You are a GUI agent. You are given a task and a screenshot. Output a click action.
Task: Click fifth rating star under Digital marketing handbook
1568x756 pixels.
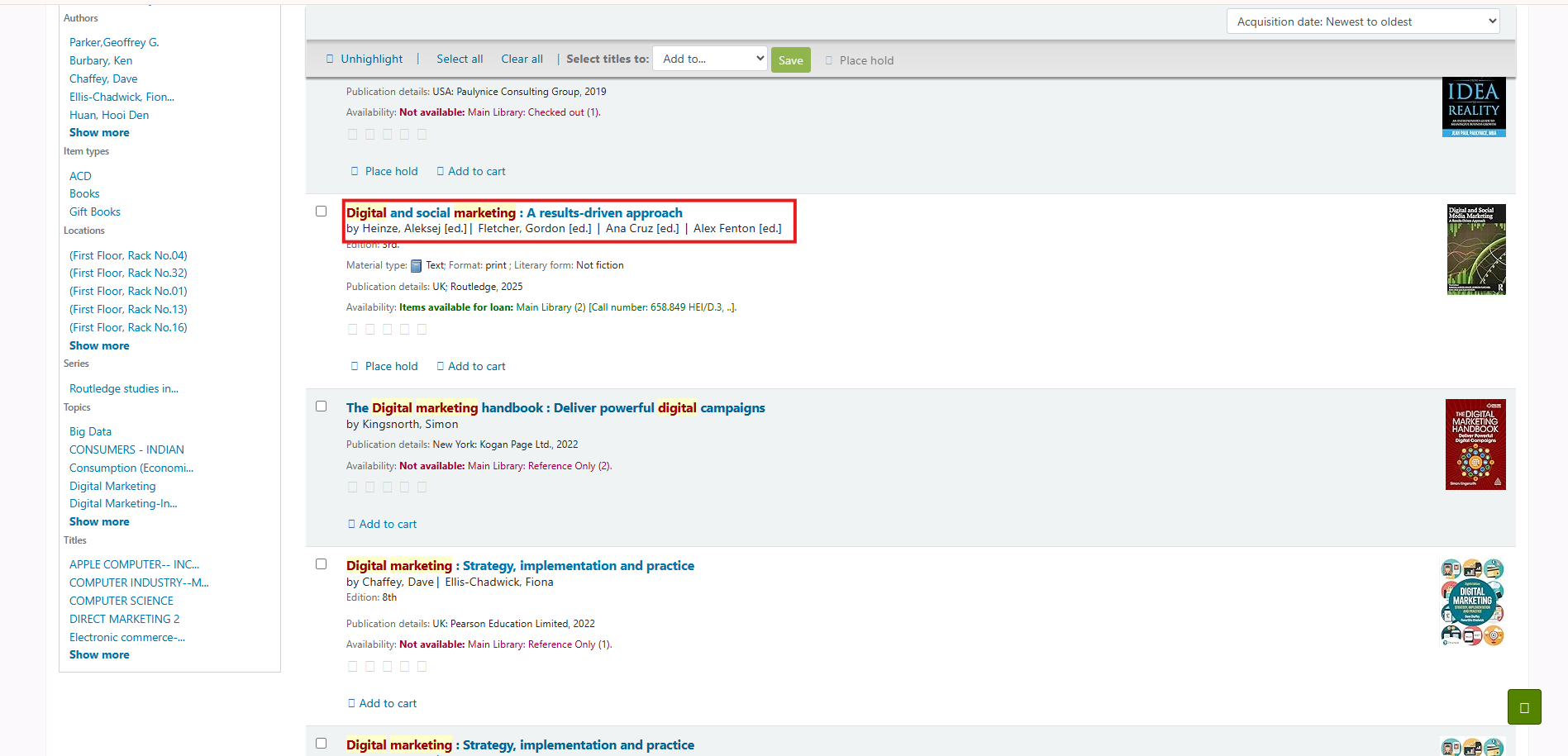pos(422,487)
